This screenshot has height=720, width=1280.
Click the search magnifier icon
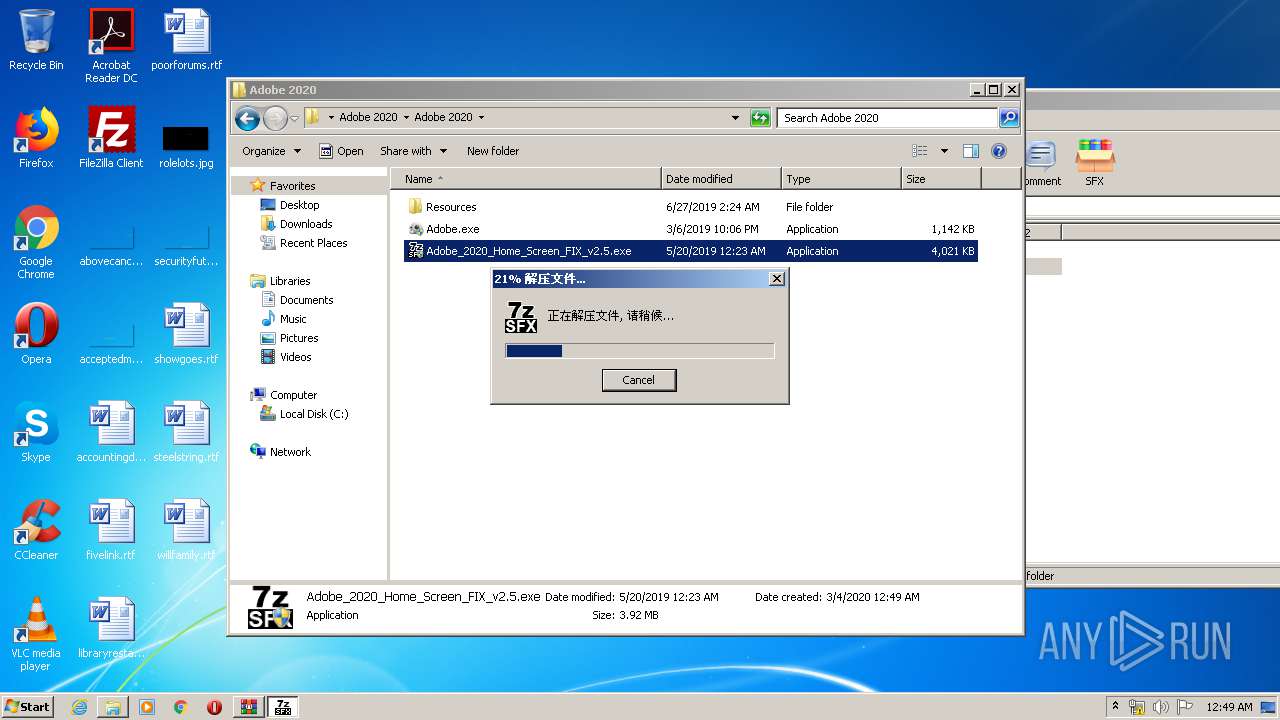1009,118
